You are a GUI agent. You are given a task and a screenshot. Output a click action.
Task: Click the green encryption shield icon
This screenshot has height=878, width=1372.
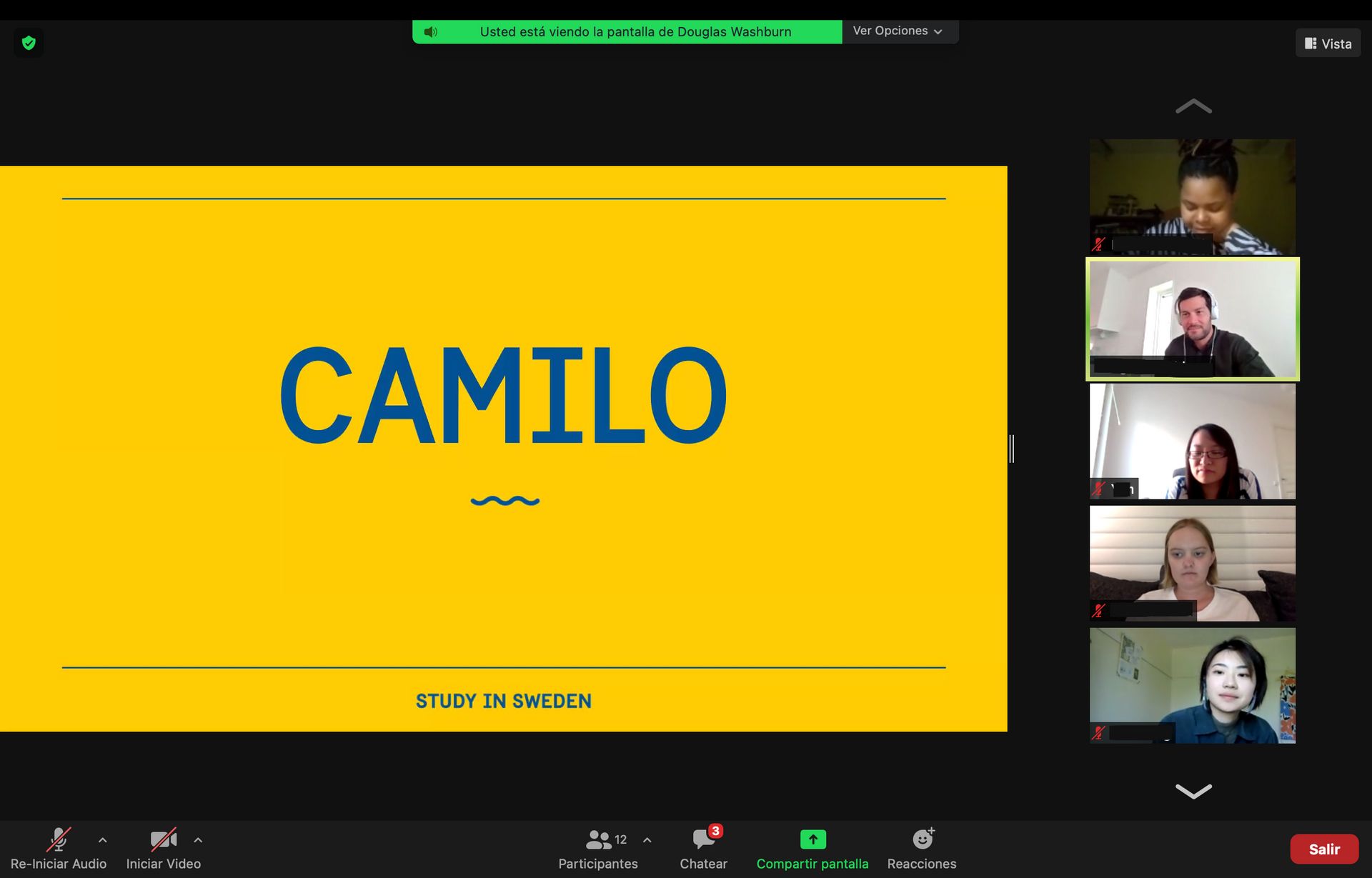(29, 43)
